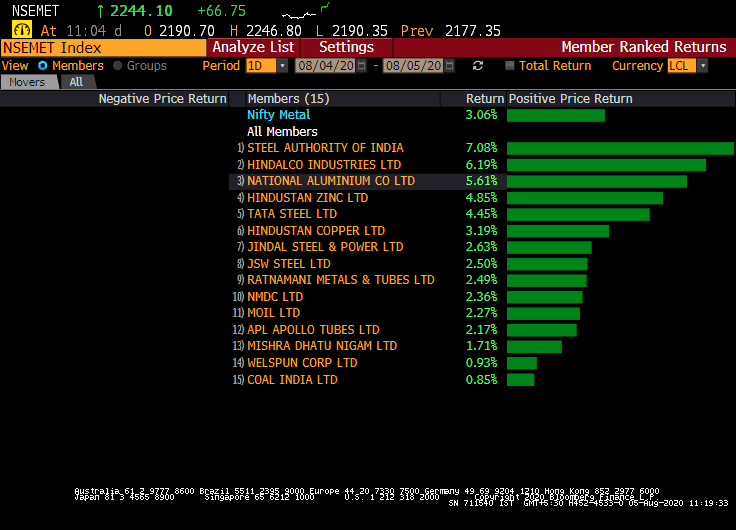Click the refresh icon beside the date range
This screenshot has width=736, height=530.
[x=478, y=66]
